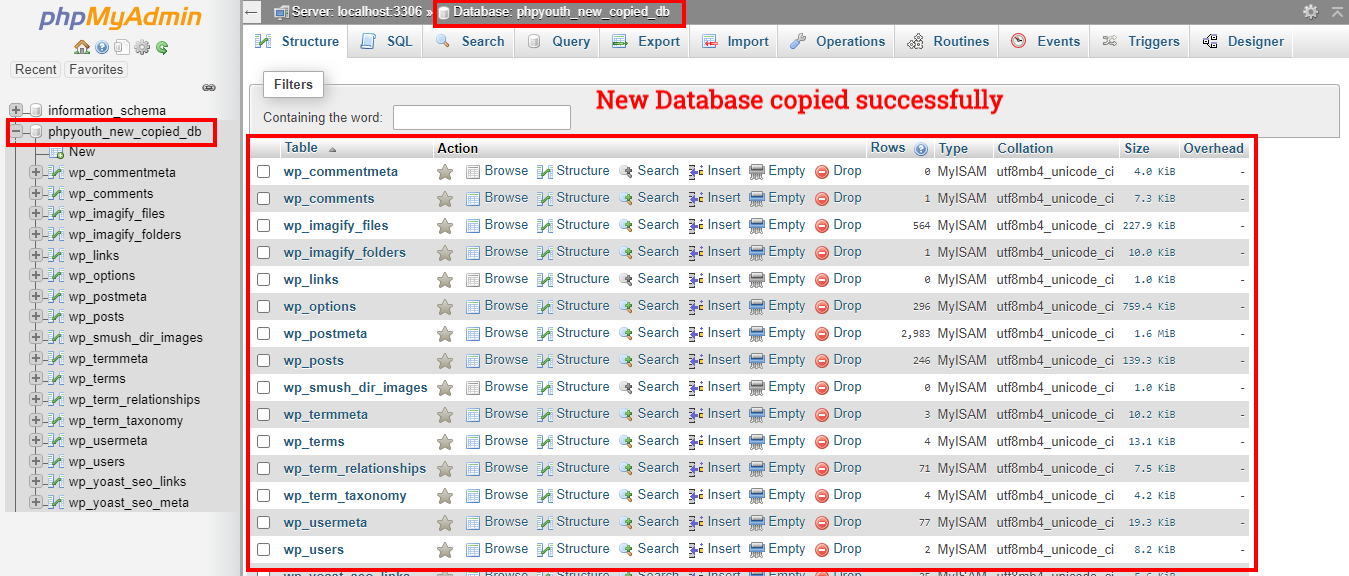Expand the information_schema database node

[16, 111]
